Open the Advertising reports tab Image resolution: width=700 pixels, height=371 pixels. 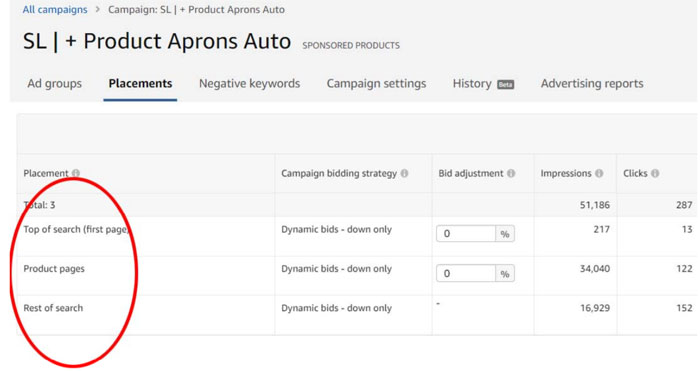coord(592,83)
